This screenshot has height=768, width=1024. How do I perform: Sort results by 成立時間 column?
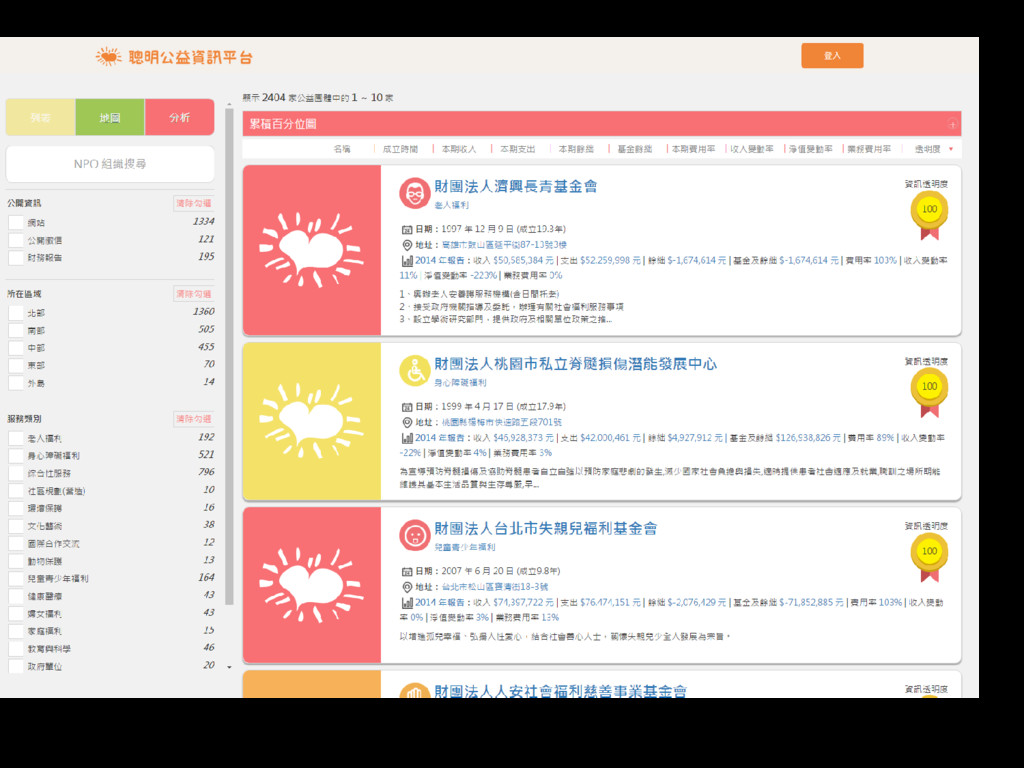pyautogui.click(x=400, y=150)
